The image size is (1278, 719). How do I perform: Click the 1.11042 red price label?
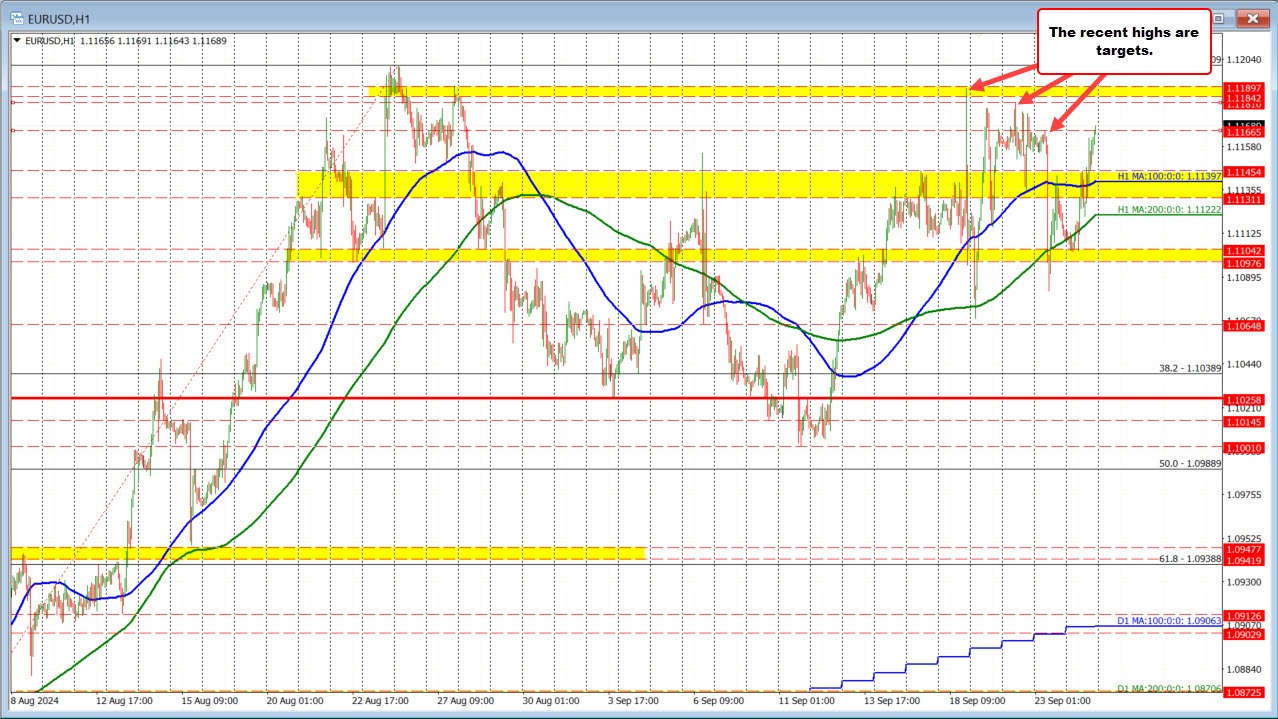point(1243,250)
